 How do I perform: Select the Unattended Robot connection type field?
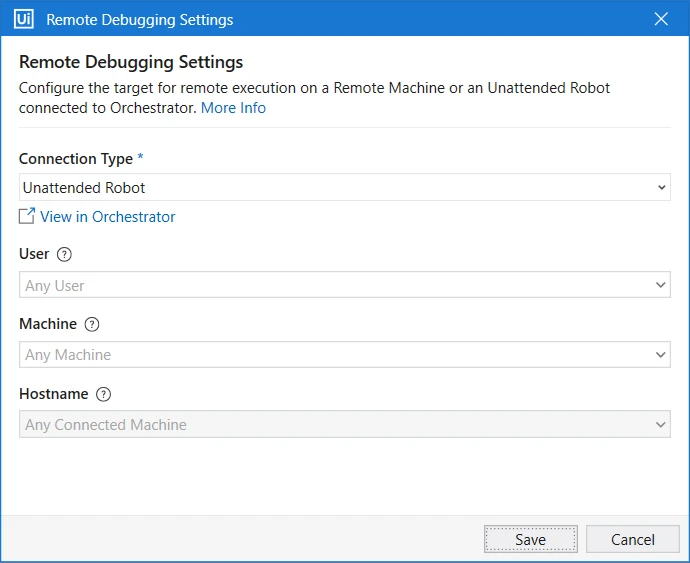tap(345, 188)
